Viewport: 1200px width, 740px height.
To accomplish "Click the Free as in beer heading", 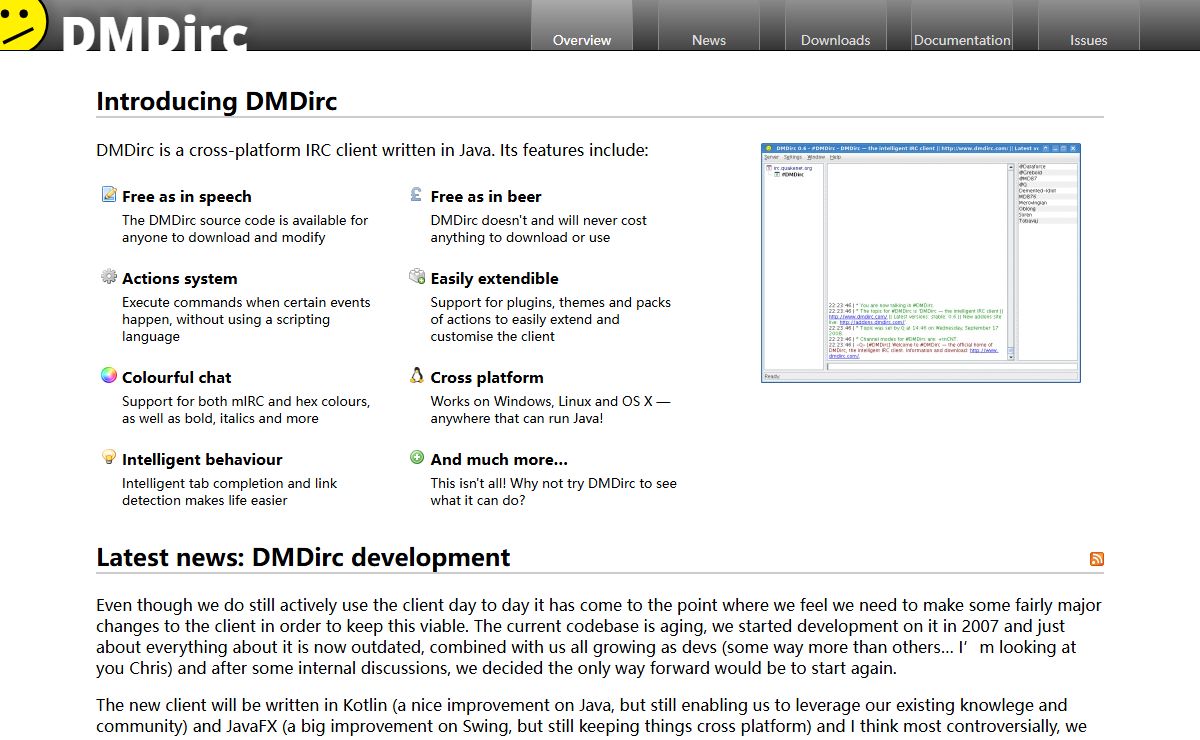I will (486, 197).
